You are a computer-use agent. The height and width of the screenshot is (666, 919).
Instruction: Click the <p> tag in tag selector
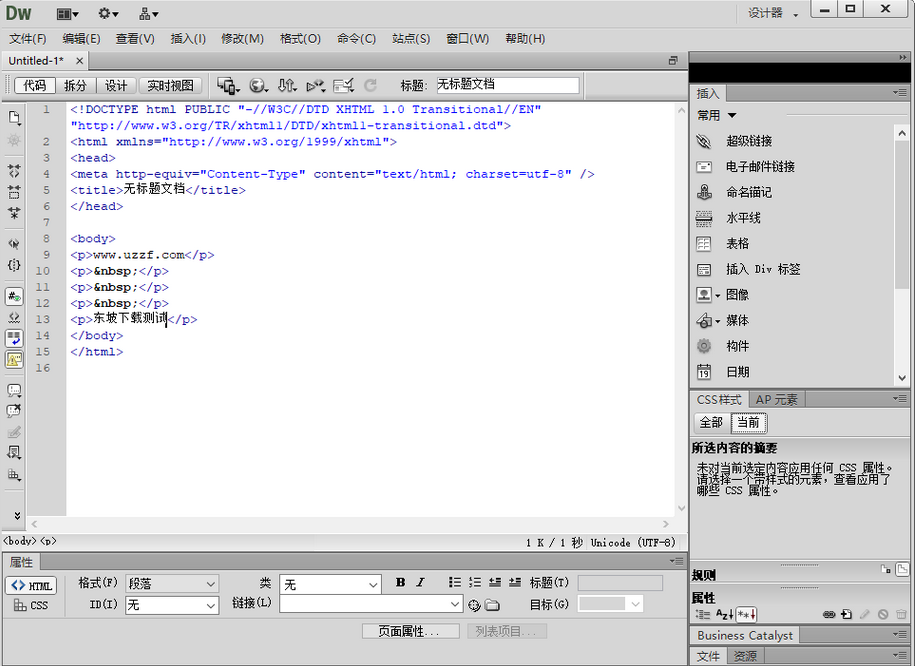point(48,541)
